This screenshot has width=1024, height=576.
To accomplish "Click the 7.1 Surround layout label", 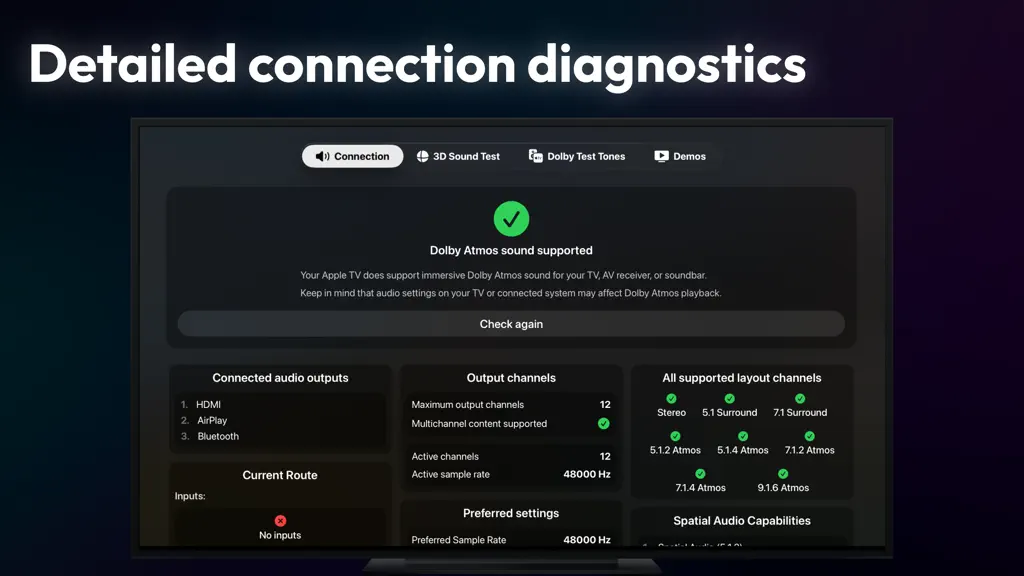I will 800,412.
